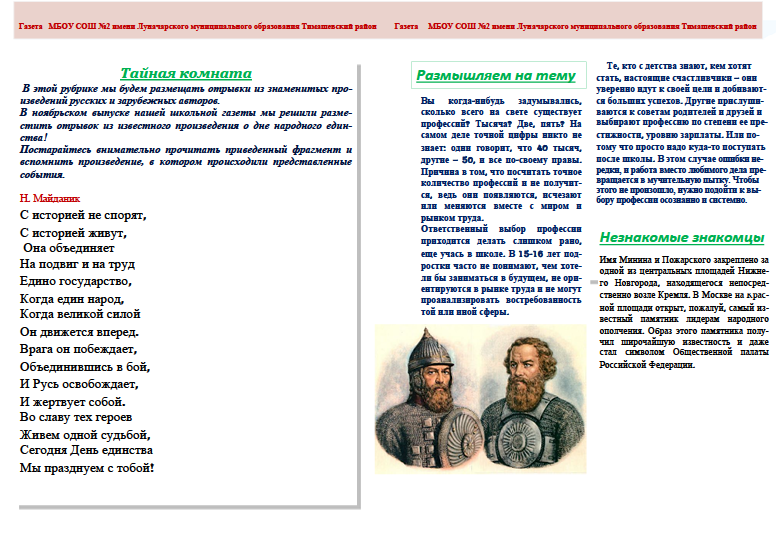Click the line "Он движется вперед."
The image size is (776, 552).
click(79, 332)
